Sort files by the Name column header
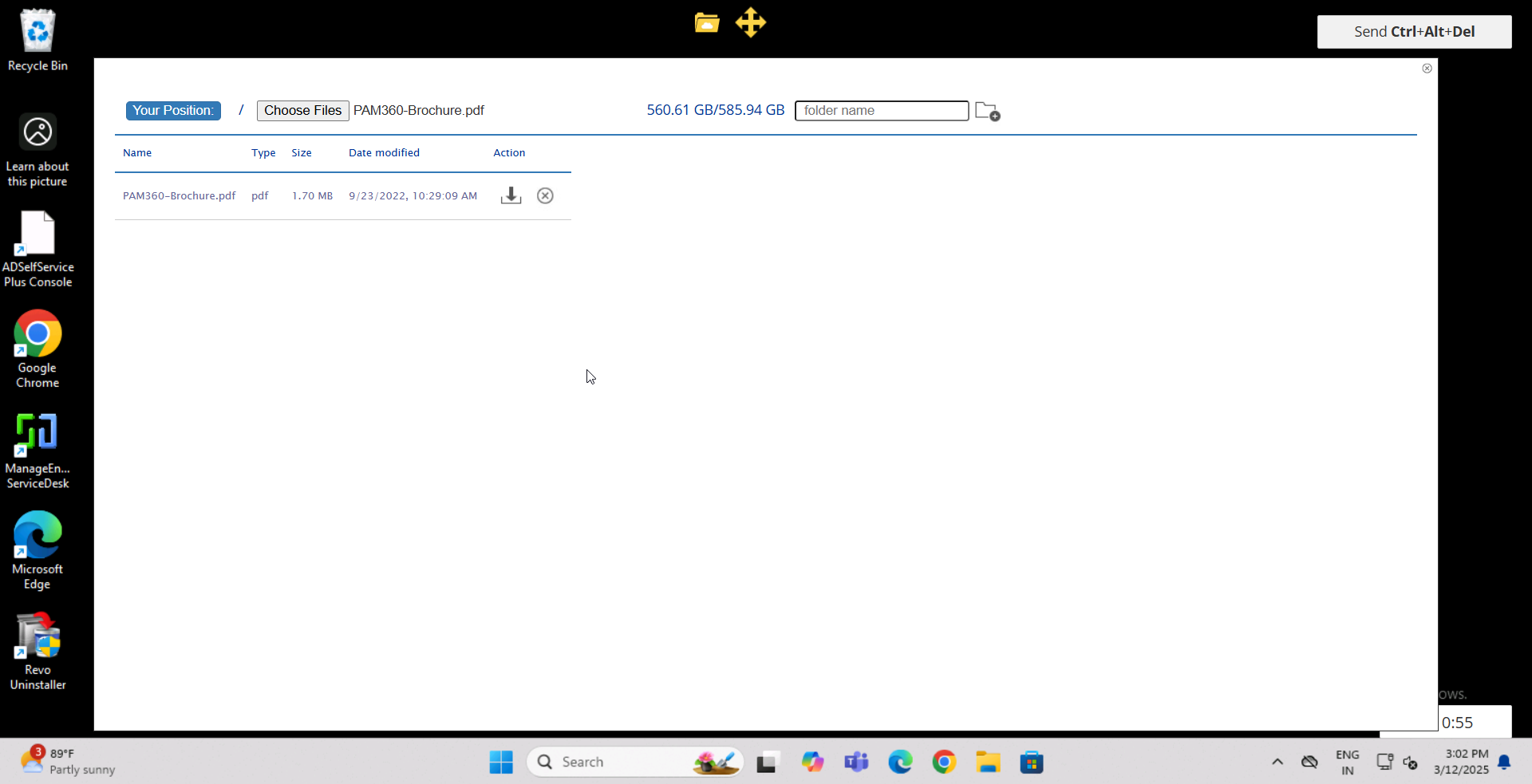The height and width of the screenshot is (784, 1532). [137, 152]
